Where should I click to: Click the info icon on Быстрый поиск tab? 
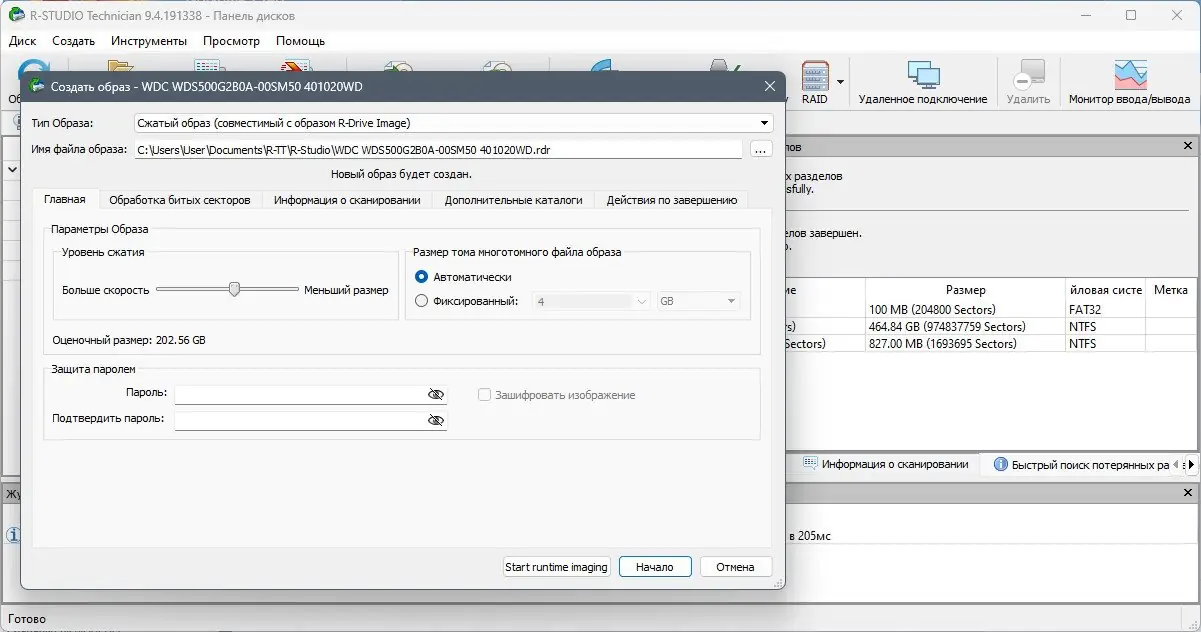pos(1001,463)
